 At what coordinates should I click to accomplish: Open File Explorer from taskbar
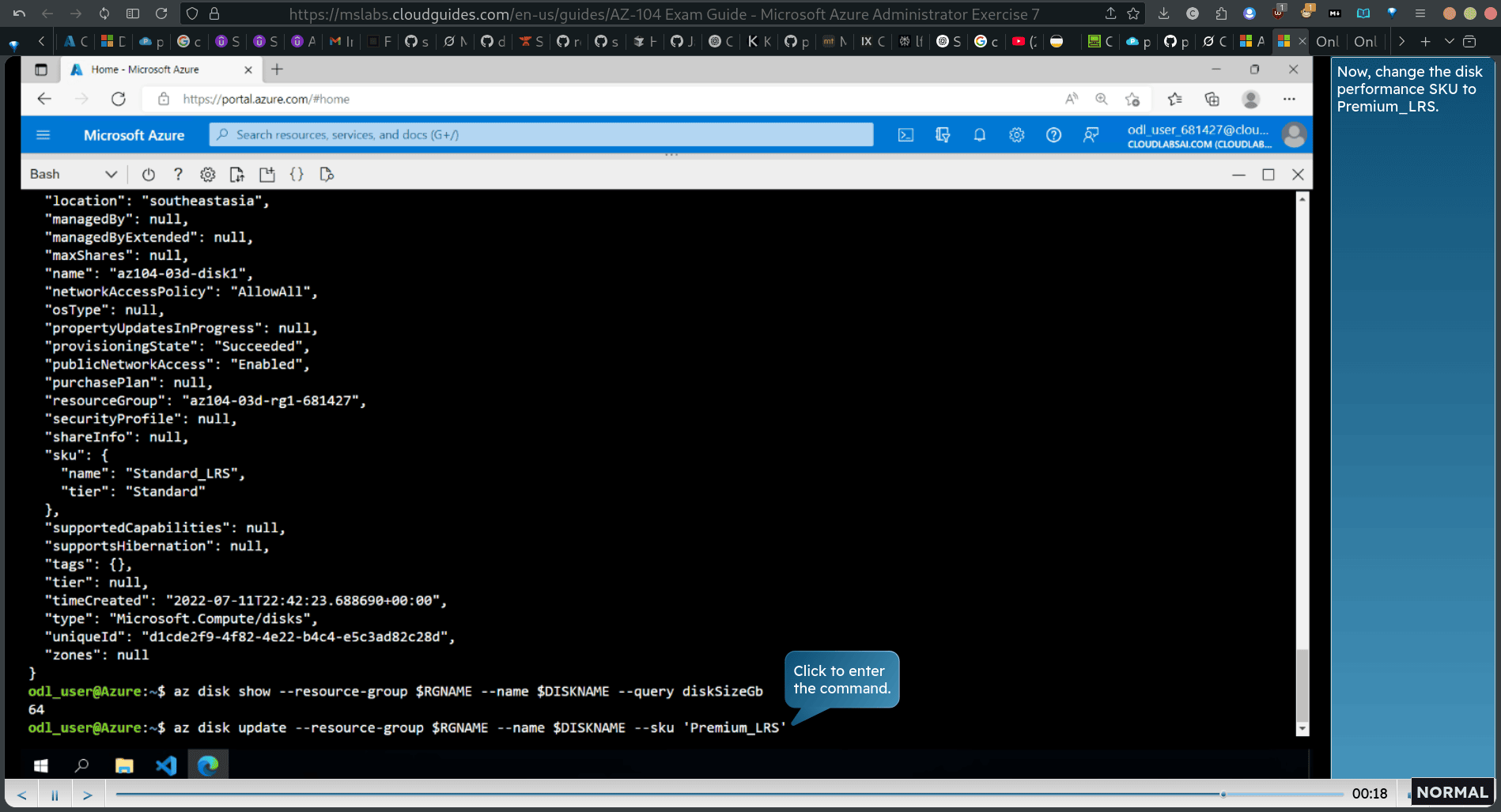[124, 765]
